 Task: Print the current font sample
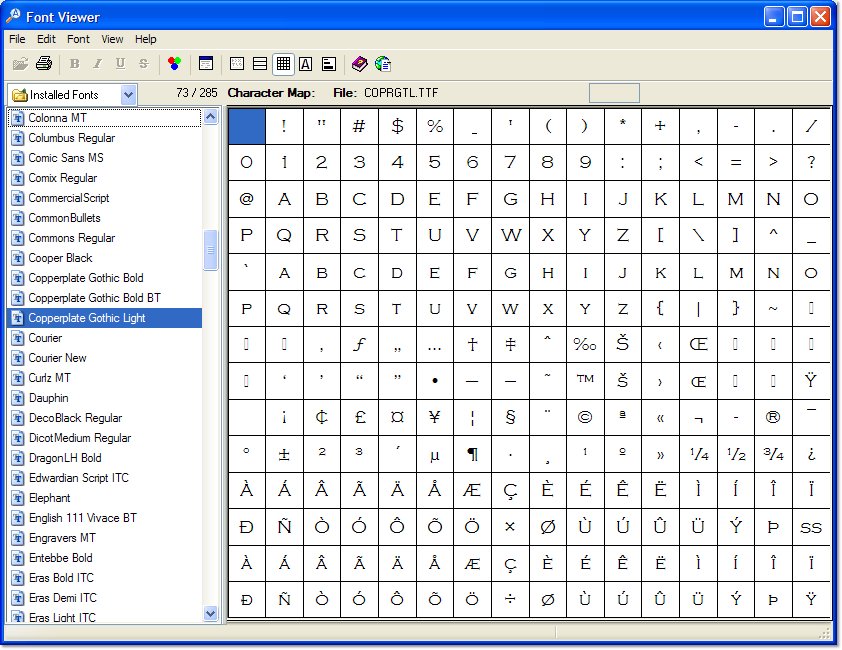click(x=44, y=63)
